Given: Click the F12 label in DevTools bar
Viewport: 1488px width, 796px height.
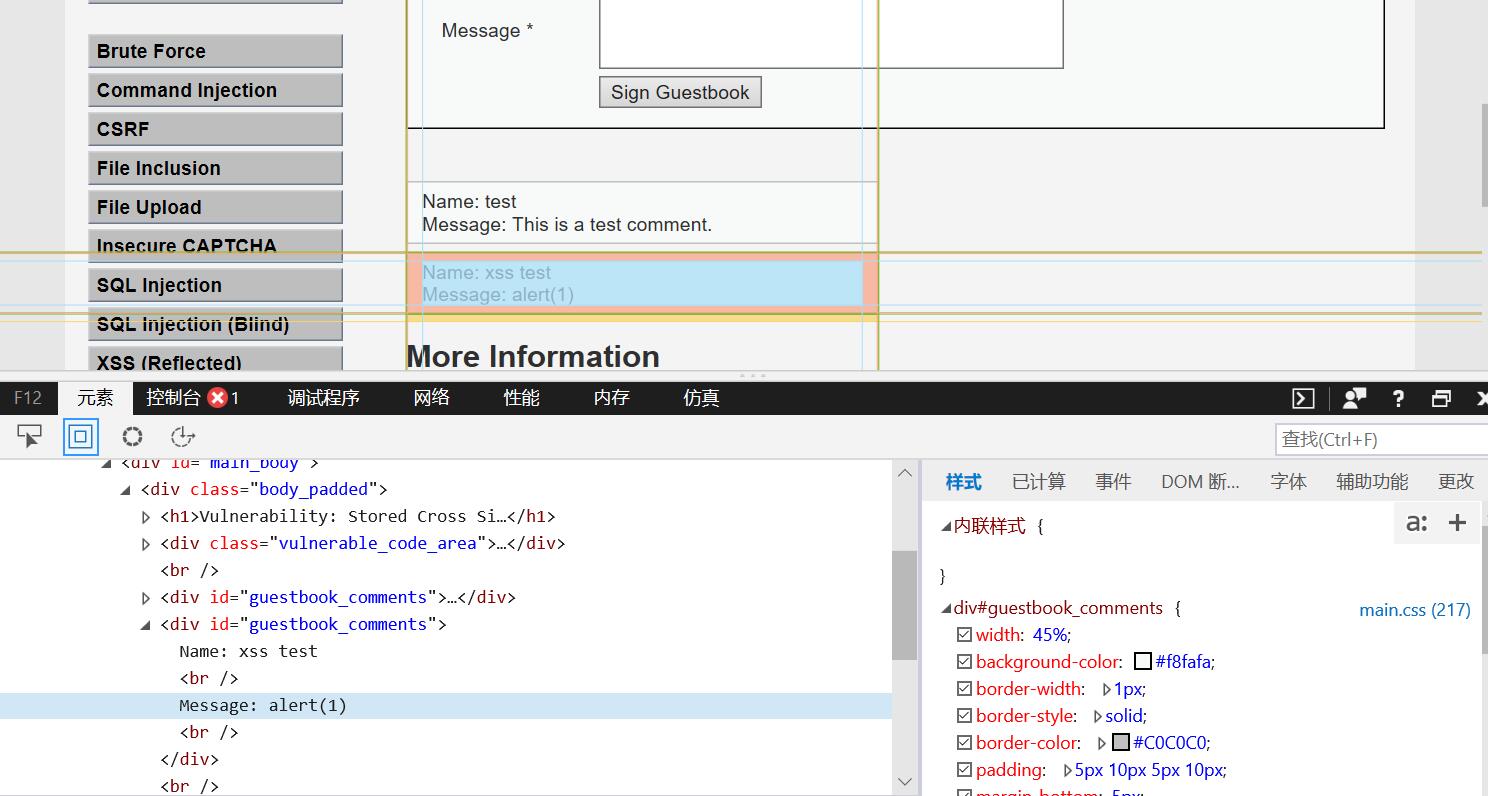Looking at the screenshot, I should point(28,398).
